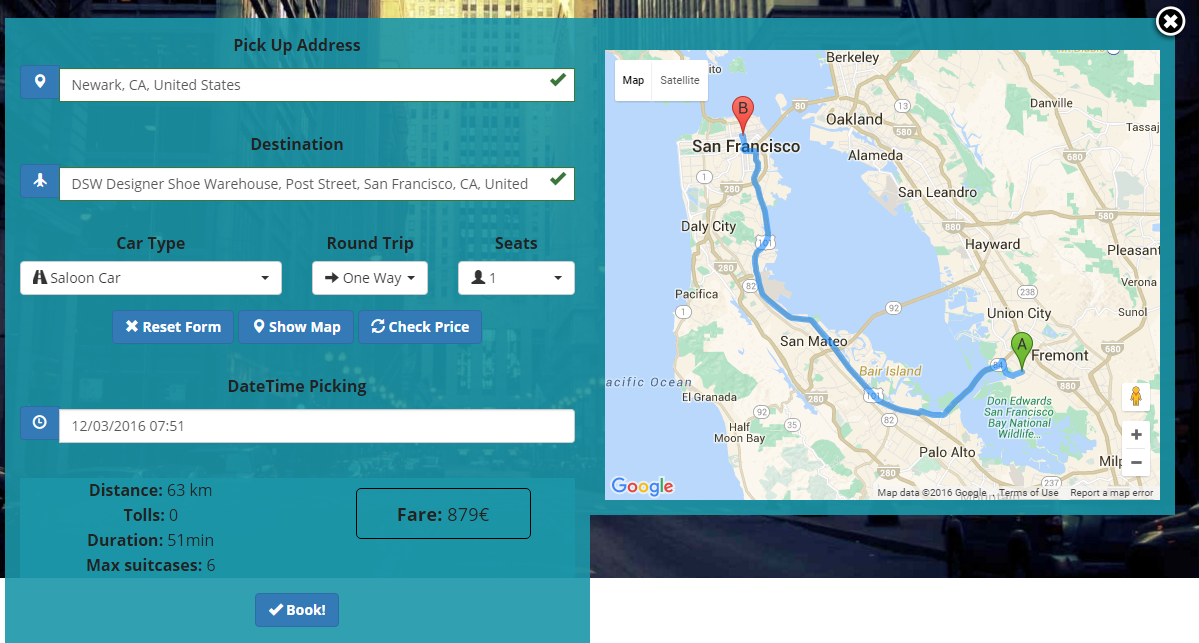
Task: Close the booking popup with X icon
Action: tap(1170, 21)
